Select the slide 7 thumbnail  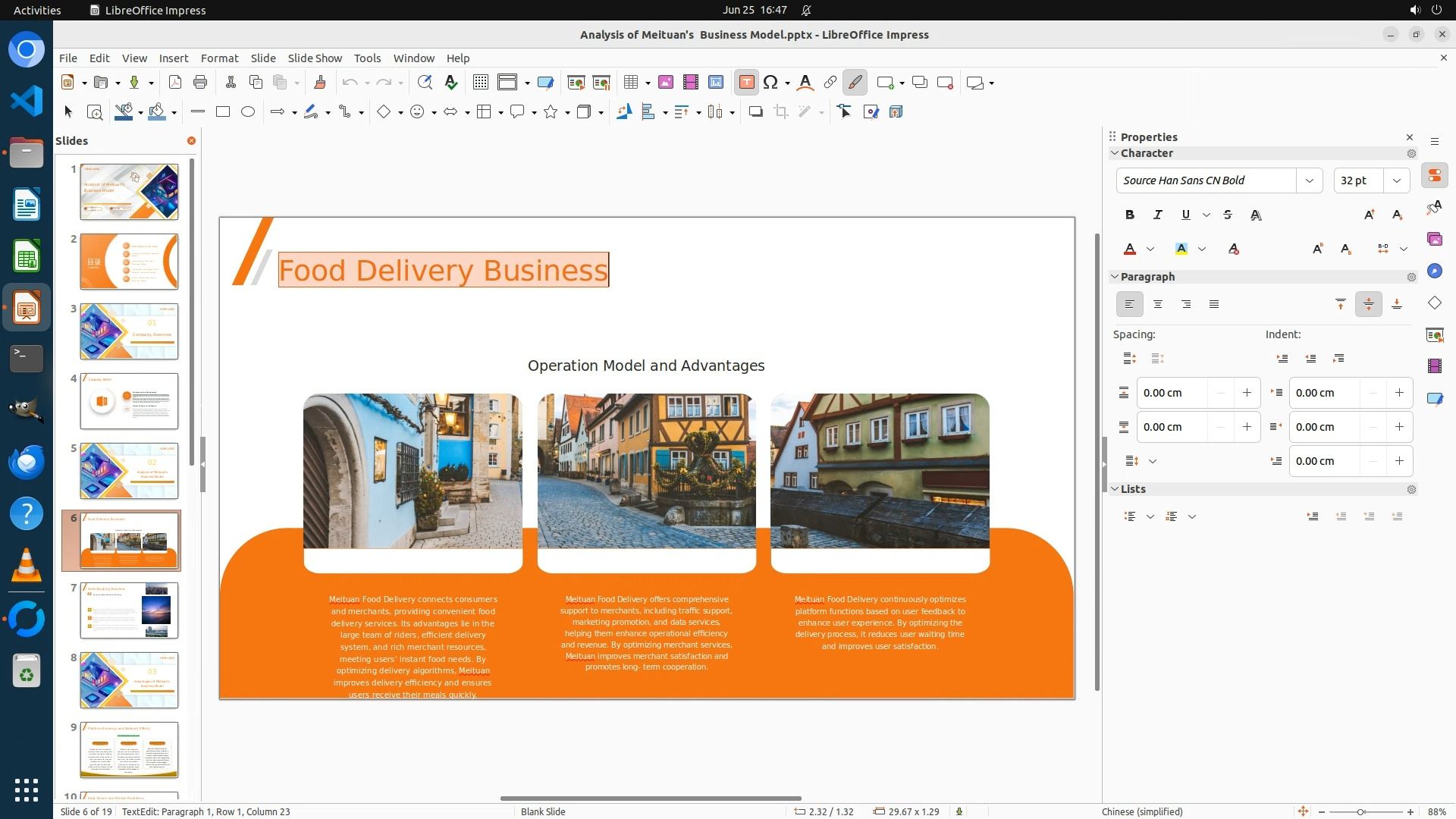pyautogui.click(x=129, y=610)
